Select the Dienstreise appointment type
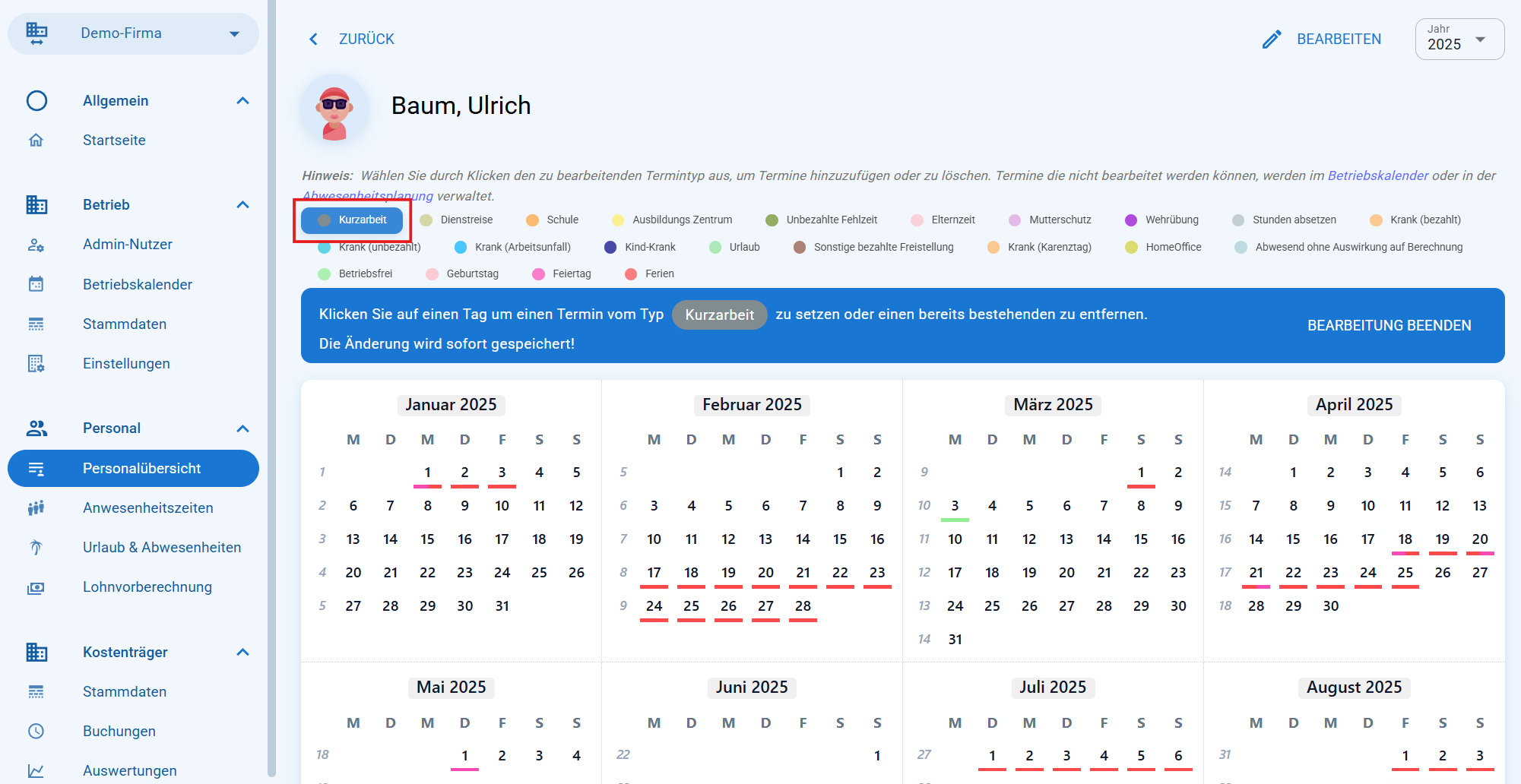 (x=457, y=220)
